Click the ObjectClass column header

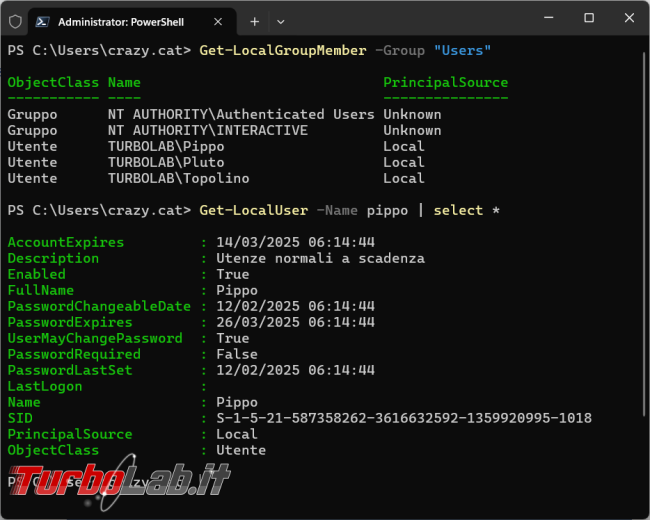pyautogui.click(x=53, y=83)
